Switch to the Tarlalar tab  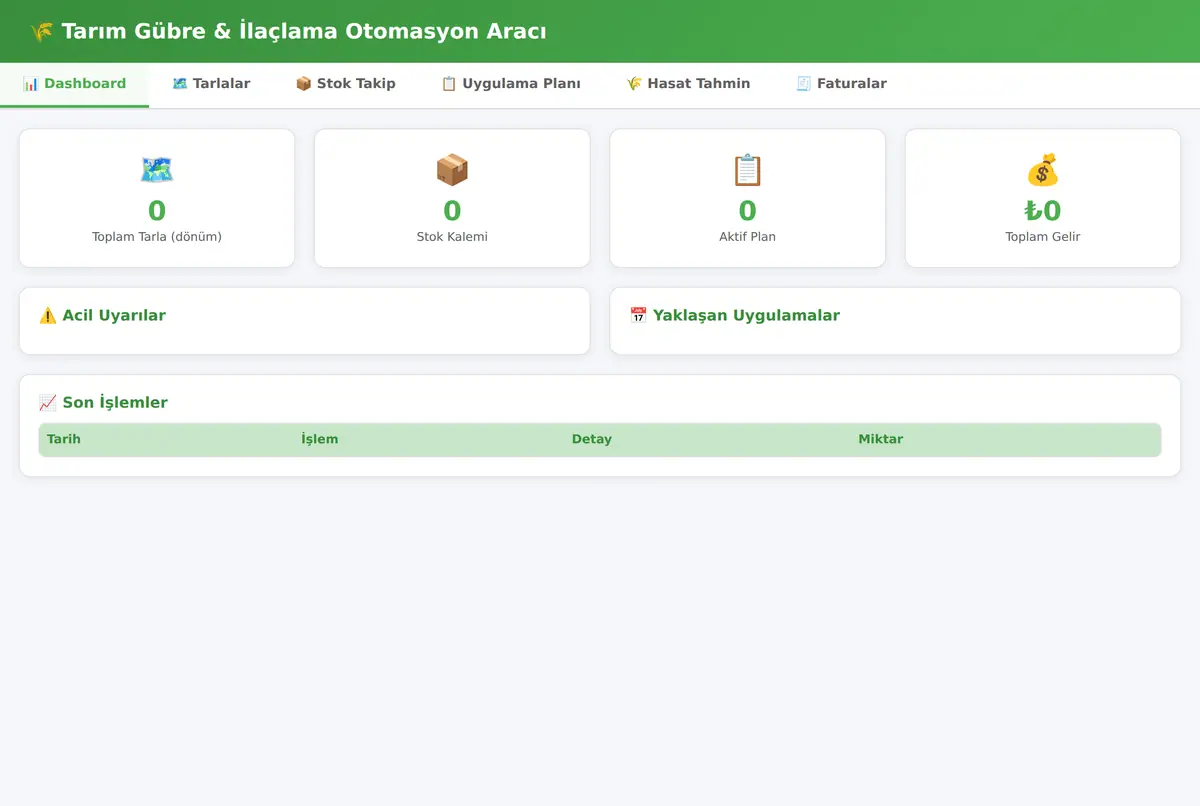(x=211, y=84)
